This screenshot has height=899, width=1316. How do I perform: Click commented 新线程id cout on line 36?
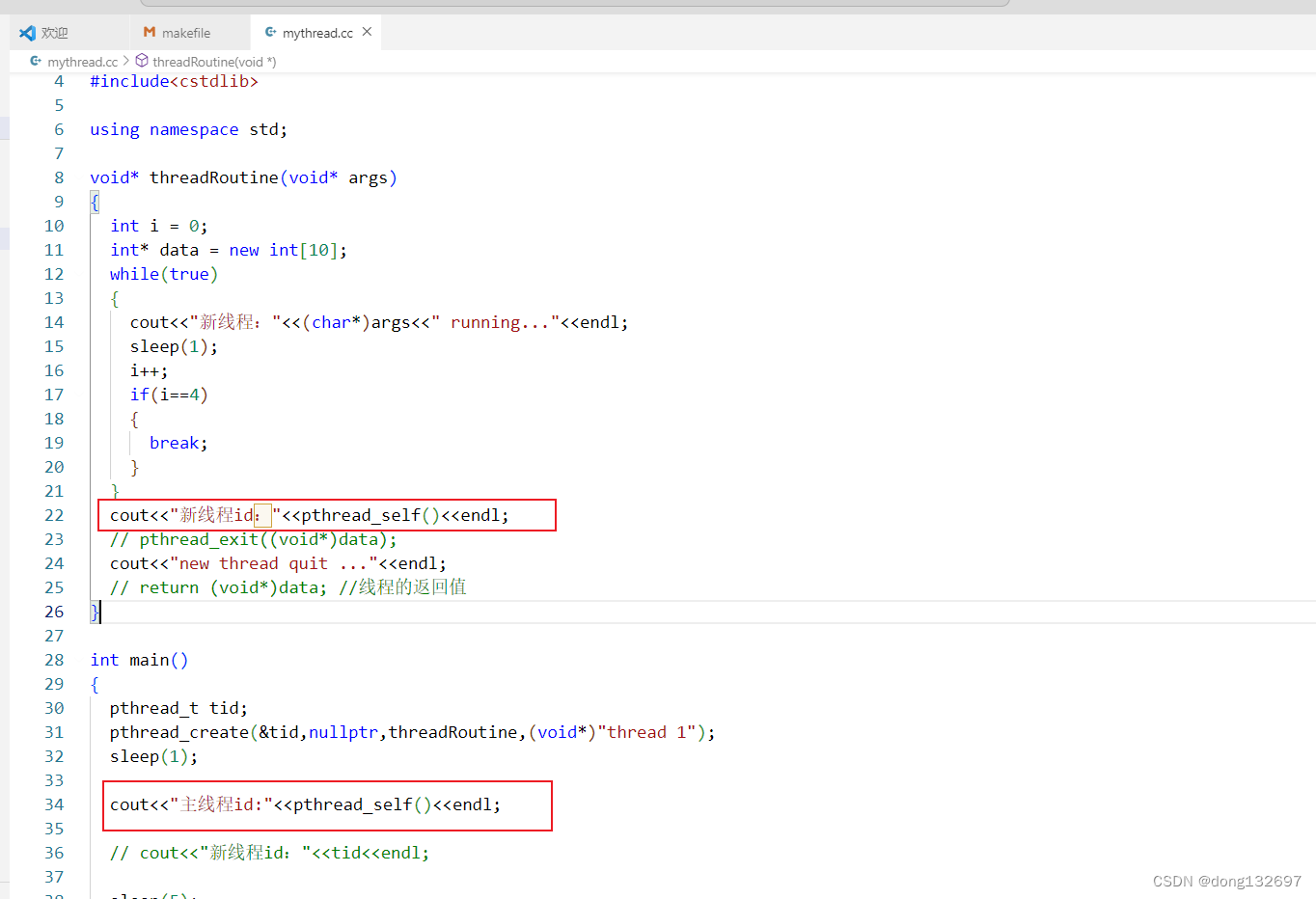[x=270, y=853]
